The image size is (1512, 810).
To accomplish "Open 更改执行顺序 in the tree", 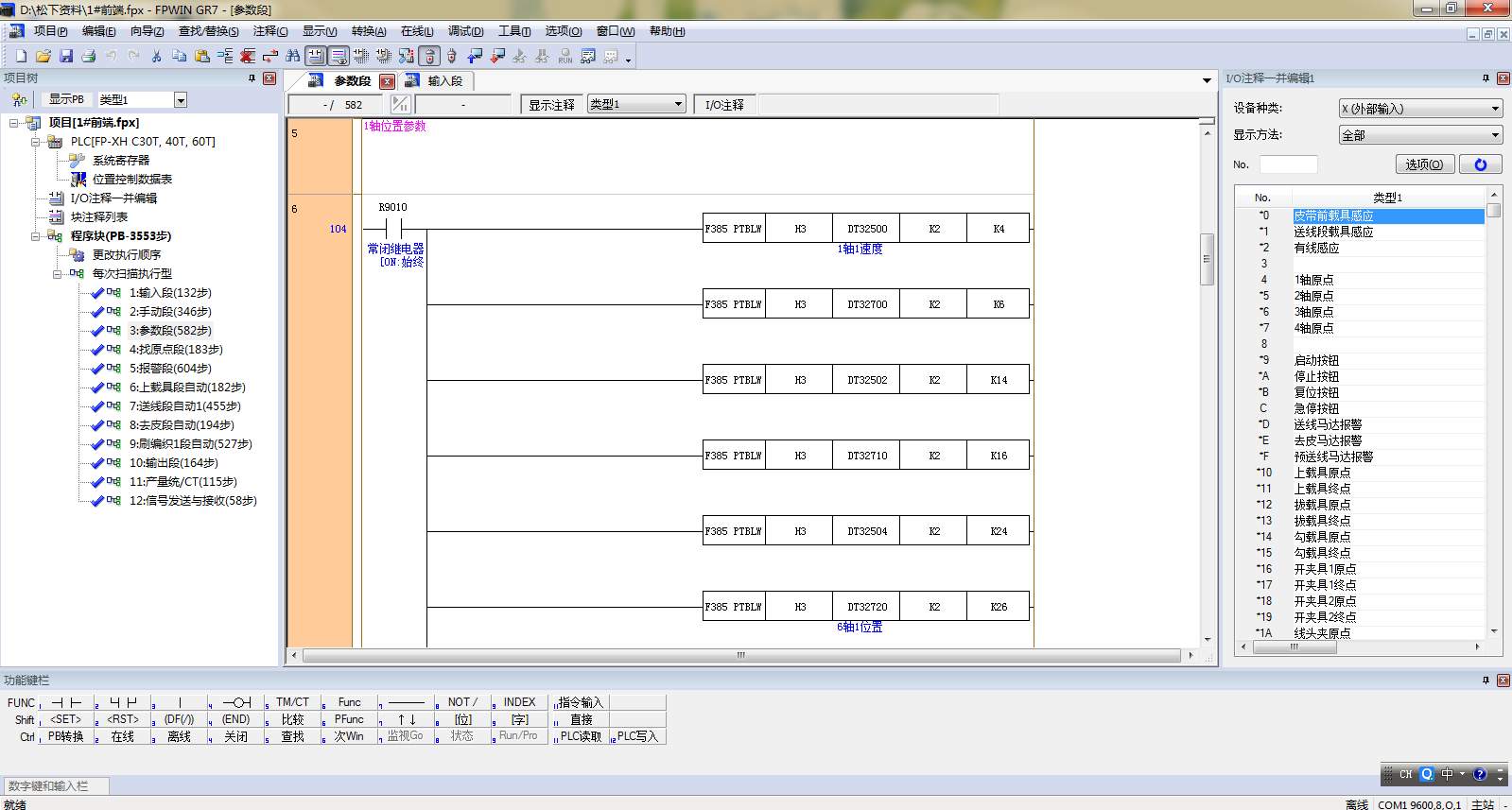I will click(126, 255).
